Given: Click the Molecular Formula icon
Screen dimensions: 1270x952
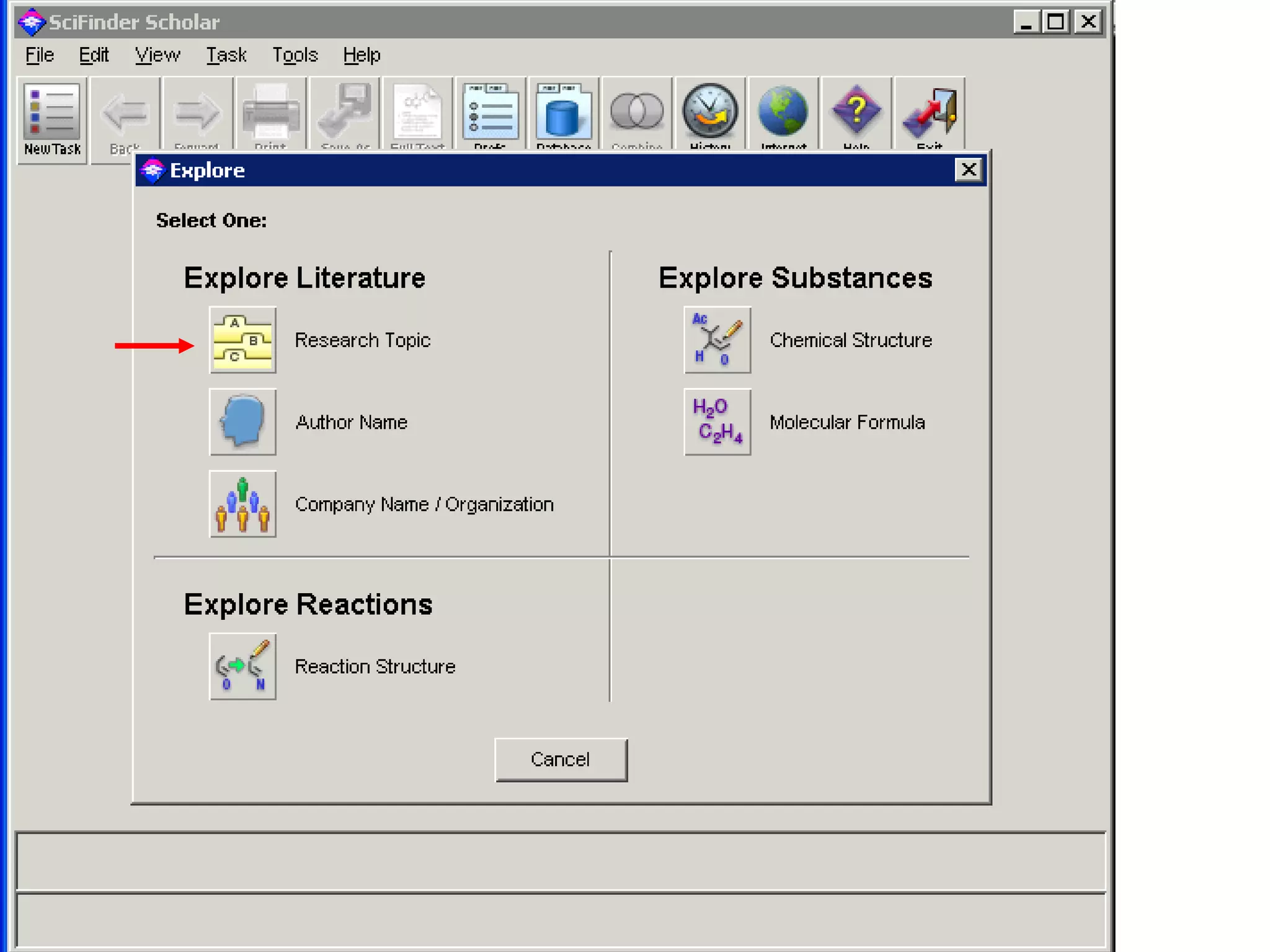Looking at the screenshot, I should coord(717,422).
